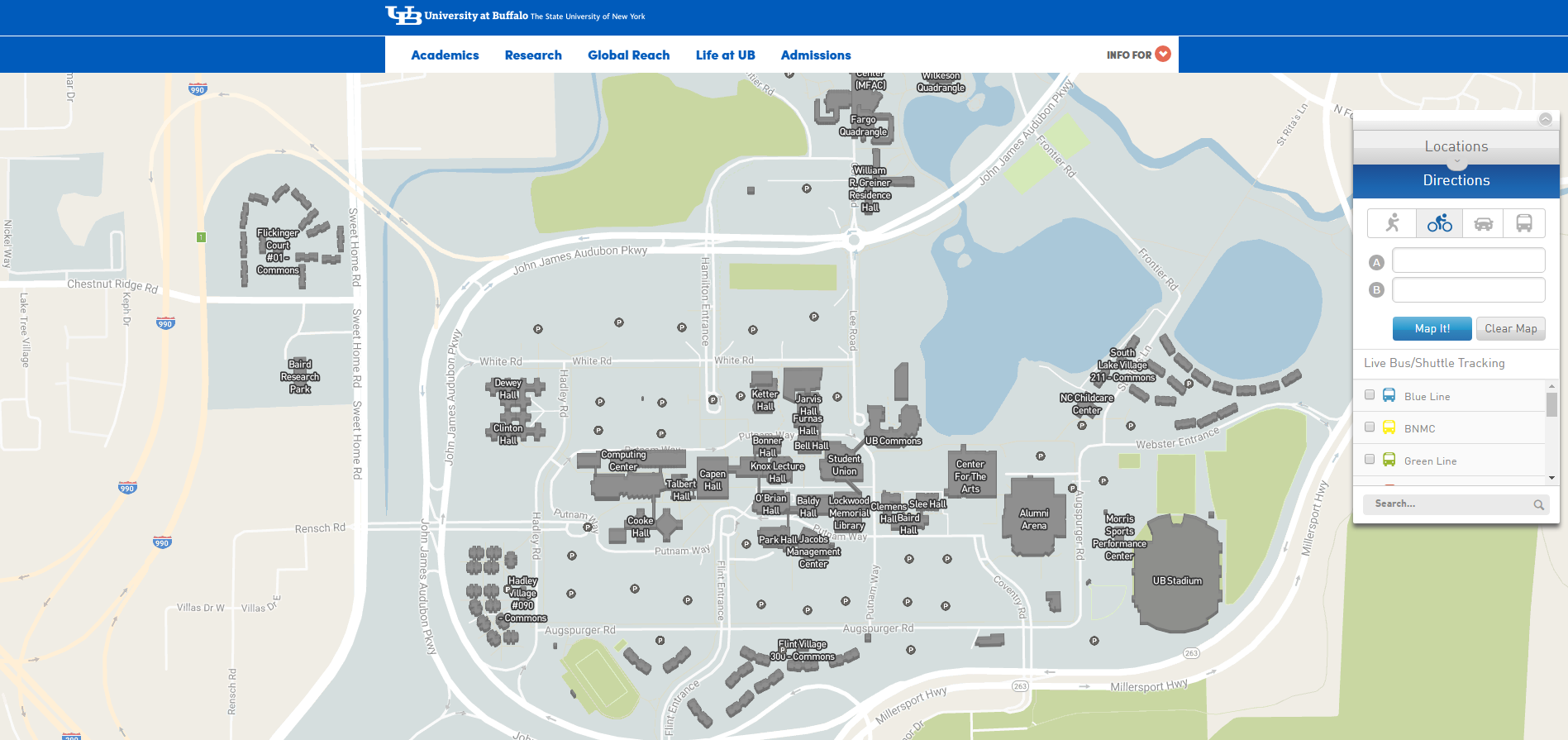Enable the Green Line tracking checkbox
This screenshot has width=1568, height=740.
click(x=1370, y=460)
